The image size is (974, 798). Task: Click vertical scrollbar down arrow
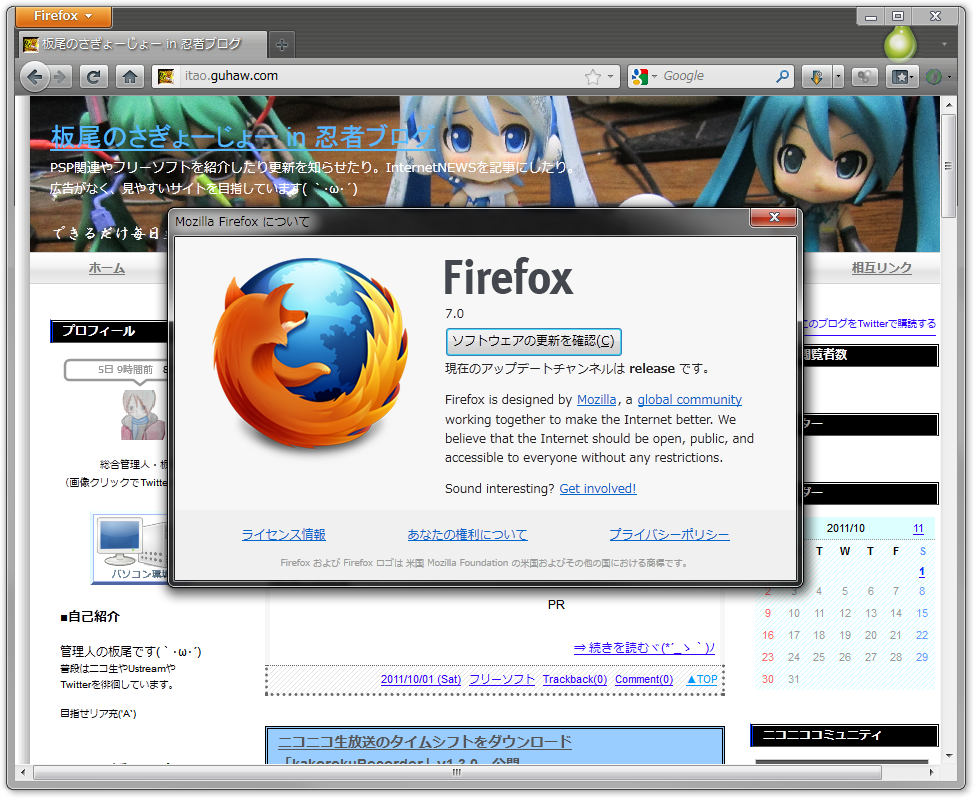949,756
